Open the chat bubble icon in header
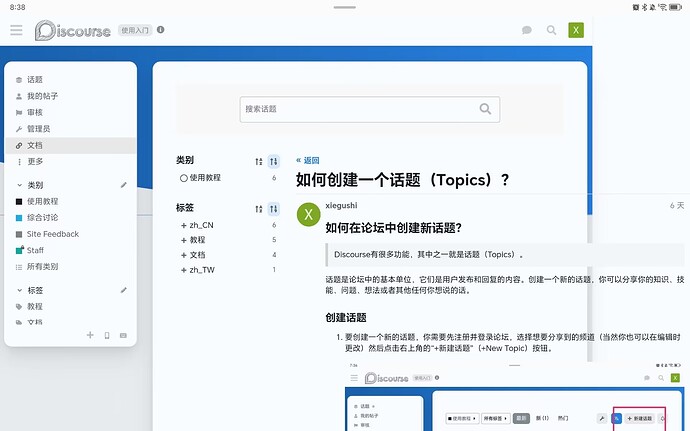Viewport: 690px width, 431px height. [x=527, y=30]
